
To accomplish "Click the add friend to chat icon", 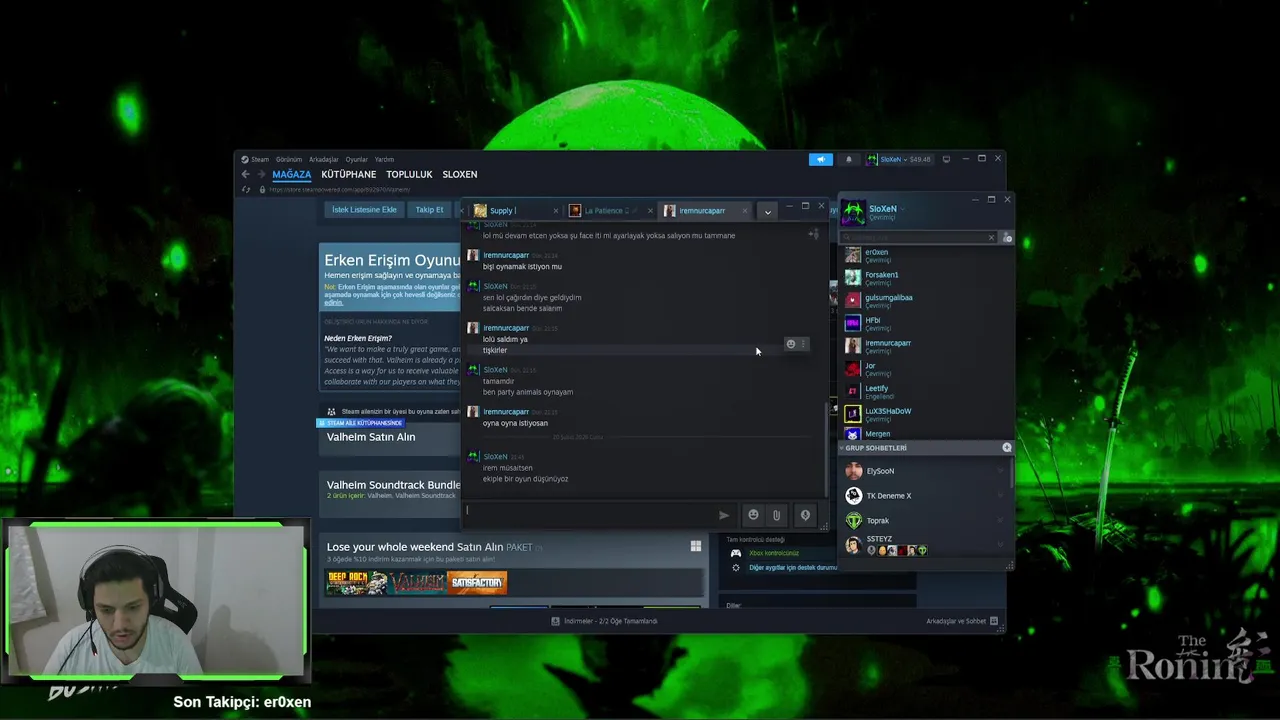I will point(814,234).
